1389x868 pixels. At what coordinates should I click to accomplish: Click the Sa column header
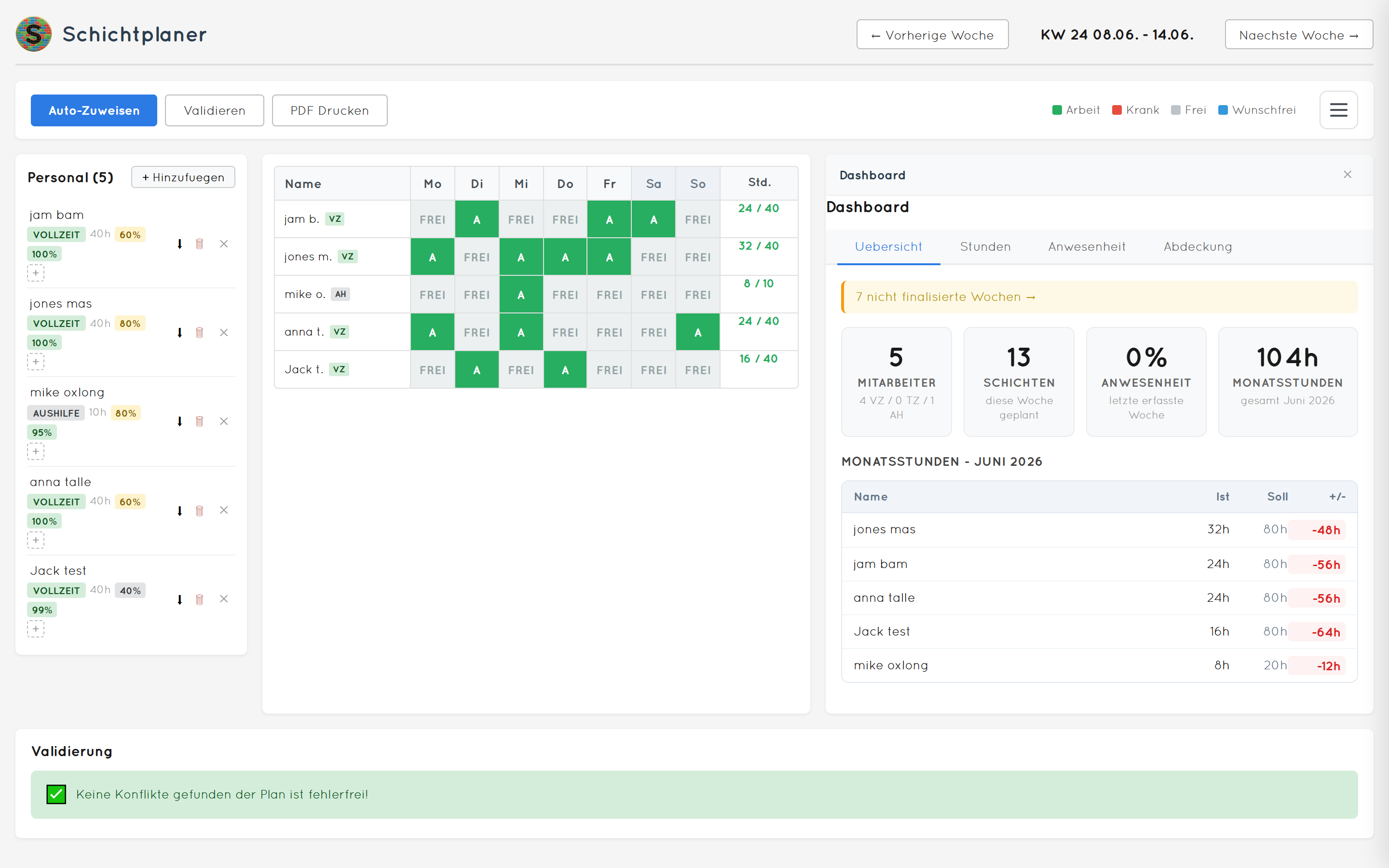click(x=653, y=184)
